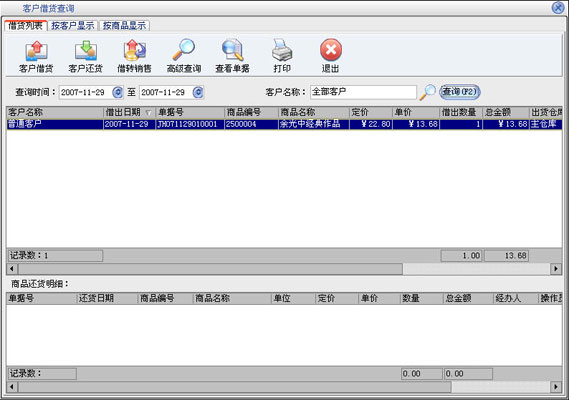Viewport: 569px width, 400px height.
Task: Click the 查询(F2) button
Action: [460, 91]
